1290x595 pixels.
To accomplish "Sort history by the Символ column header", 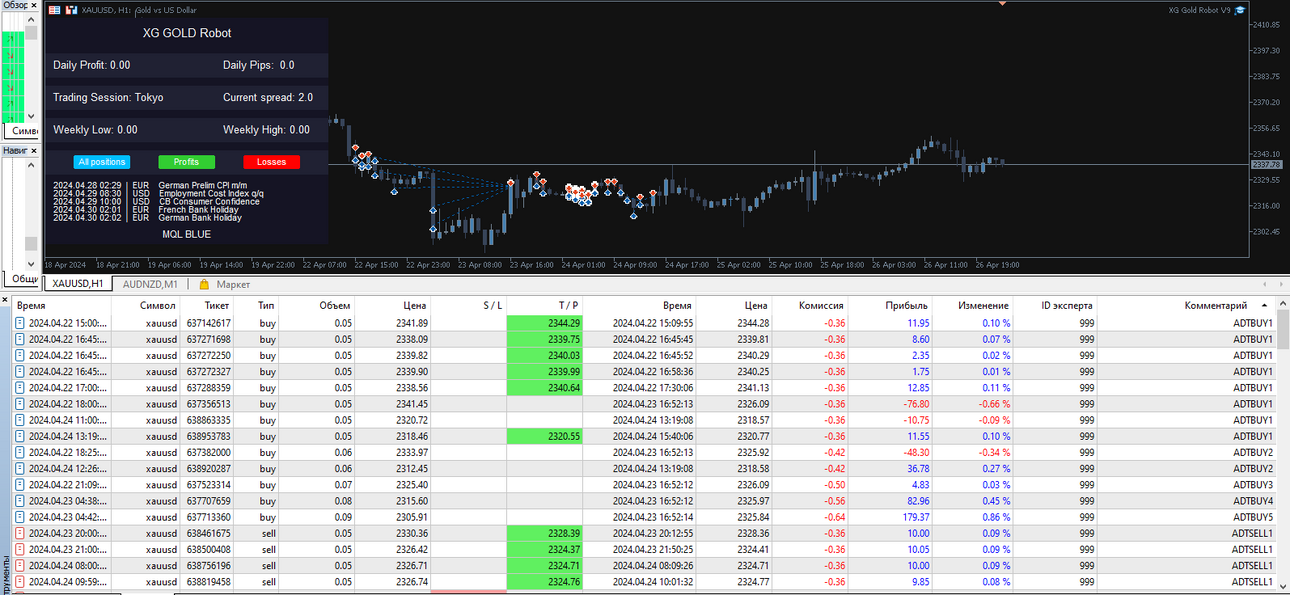I will 146,305.
